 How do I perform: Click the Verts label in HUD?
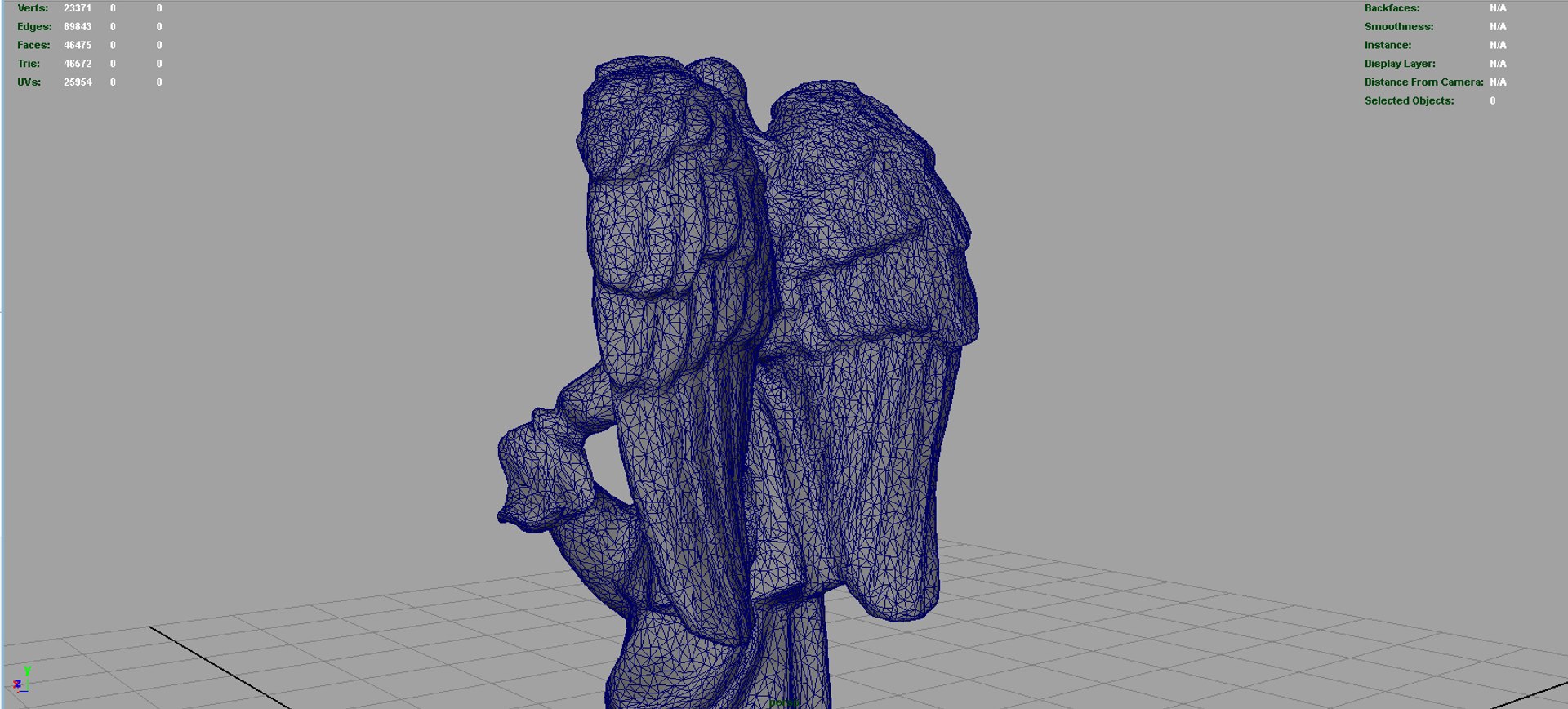tap(33, 8)
